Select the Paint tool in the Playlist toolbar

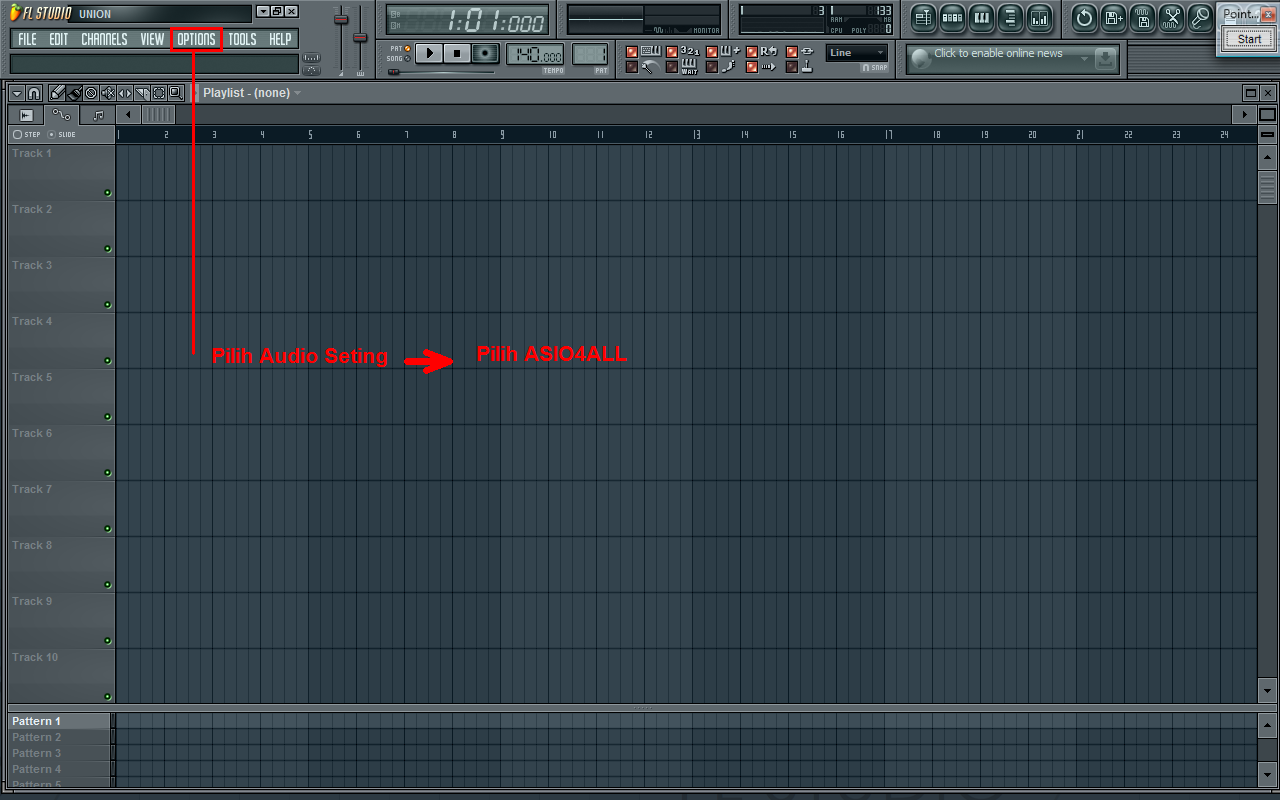click(x=73, y=93)
